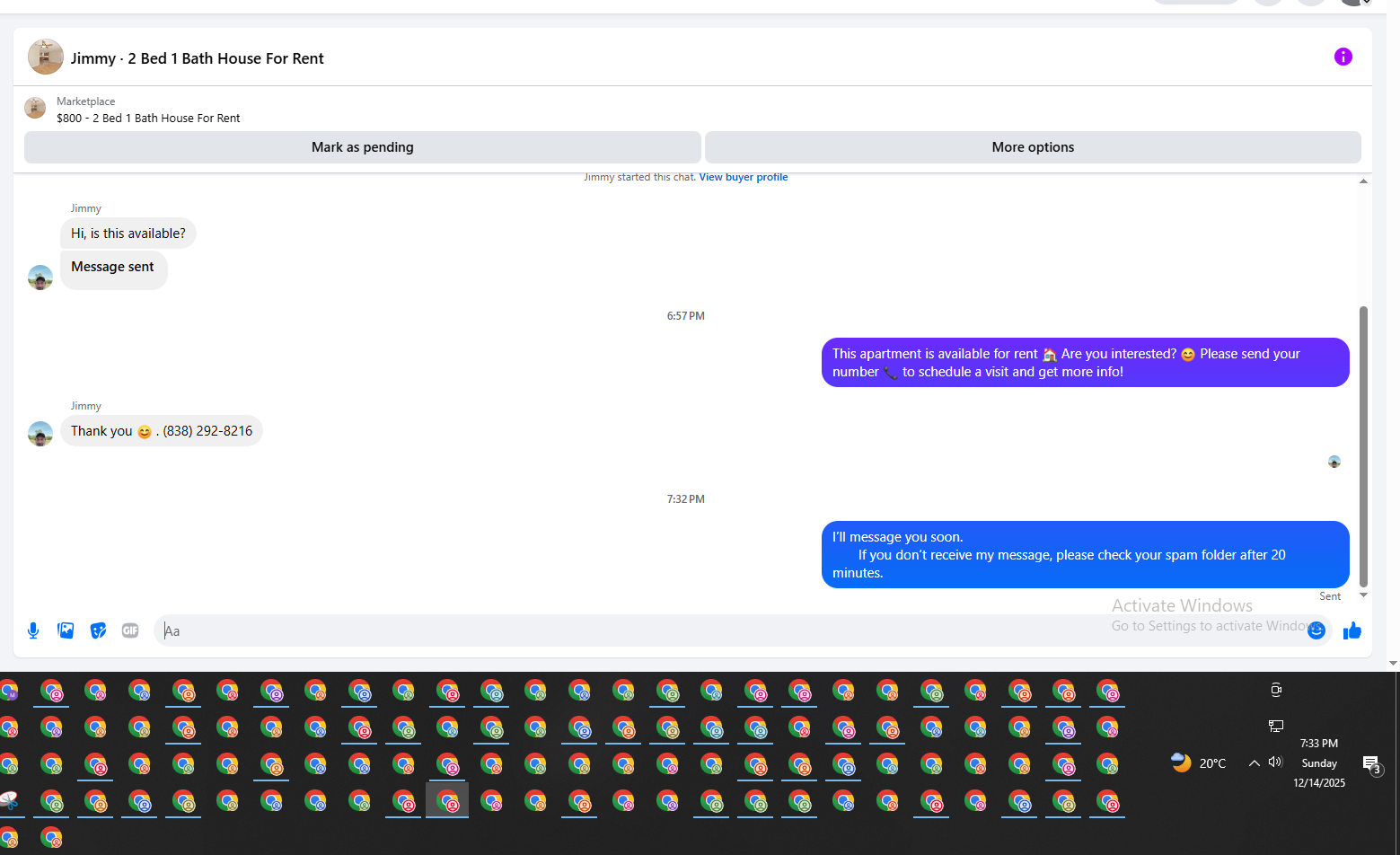This screenshot has height=855, width=1400.
Task: Click the taskbar clock showing 7:33 PM
Action: (x=1319, y=763)
